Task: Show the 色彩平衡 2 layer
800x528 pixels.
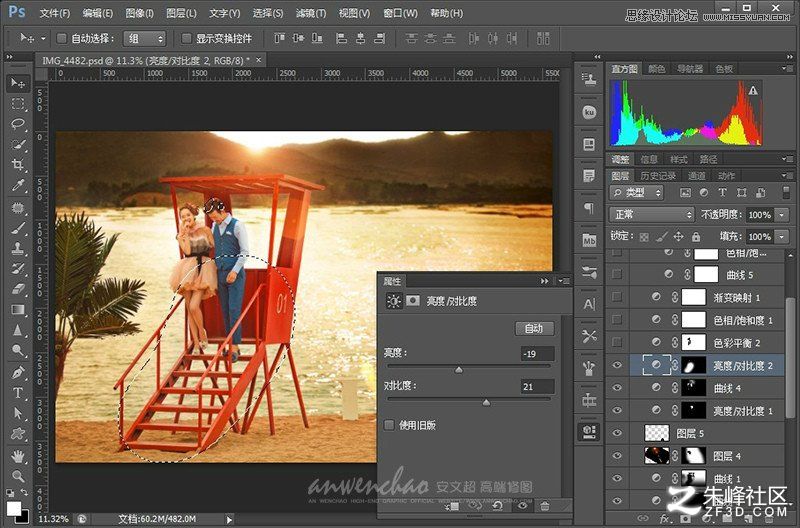Action: coord(617,342)
